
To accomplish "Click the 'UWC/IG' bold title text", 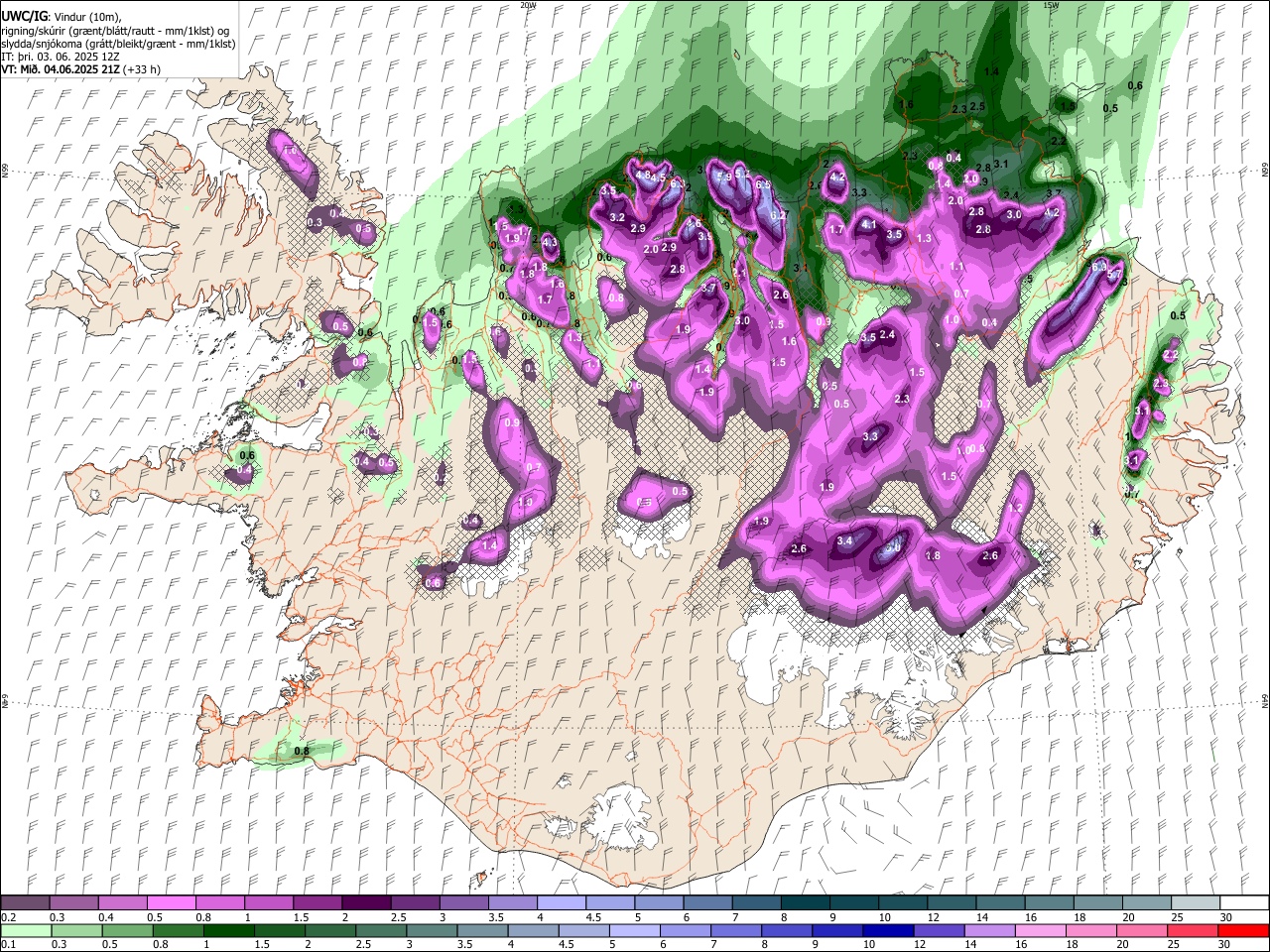I will tap(24, 17).
